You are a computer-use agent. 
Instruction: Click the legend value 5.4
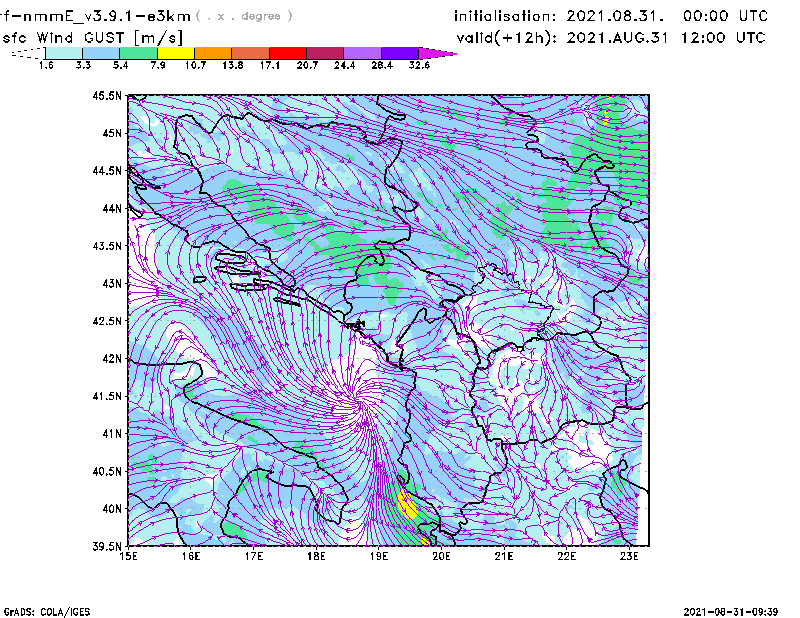pyautogui.click(x=120, y=65)
